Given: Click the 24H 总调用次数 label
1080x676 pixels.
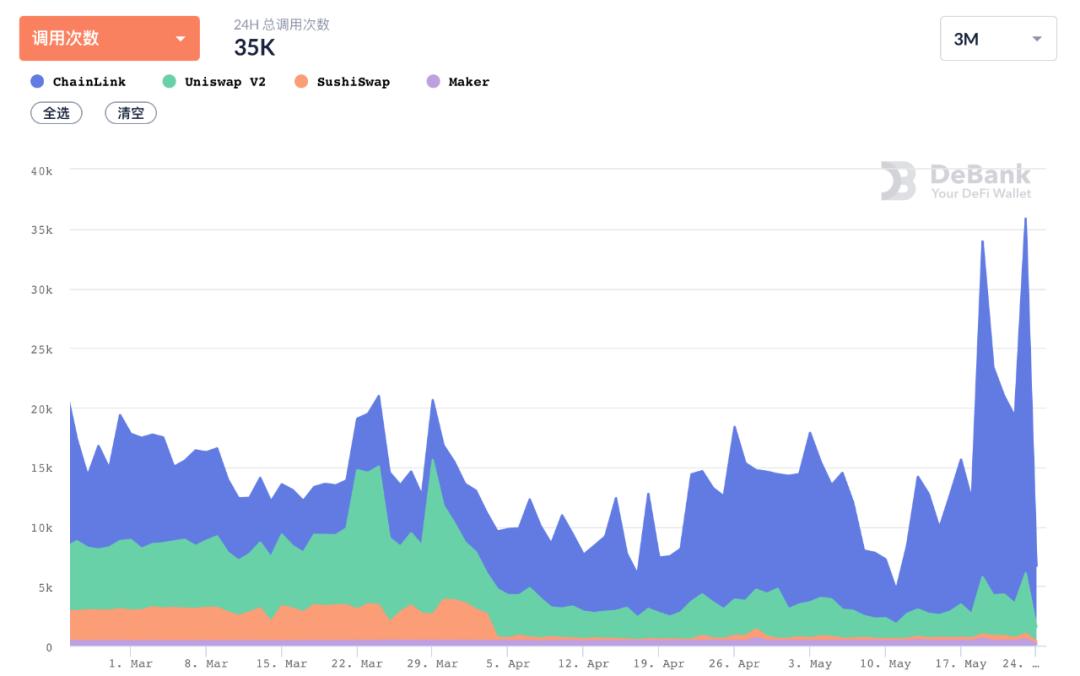Looking at the screenshot, I should [x=282, y=24].
